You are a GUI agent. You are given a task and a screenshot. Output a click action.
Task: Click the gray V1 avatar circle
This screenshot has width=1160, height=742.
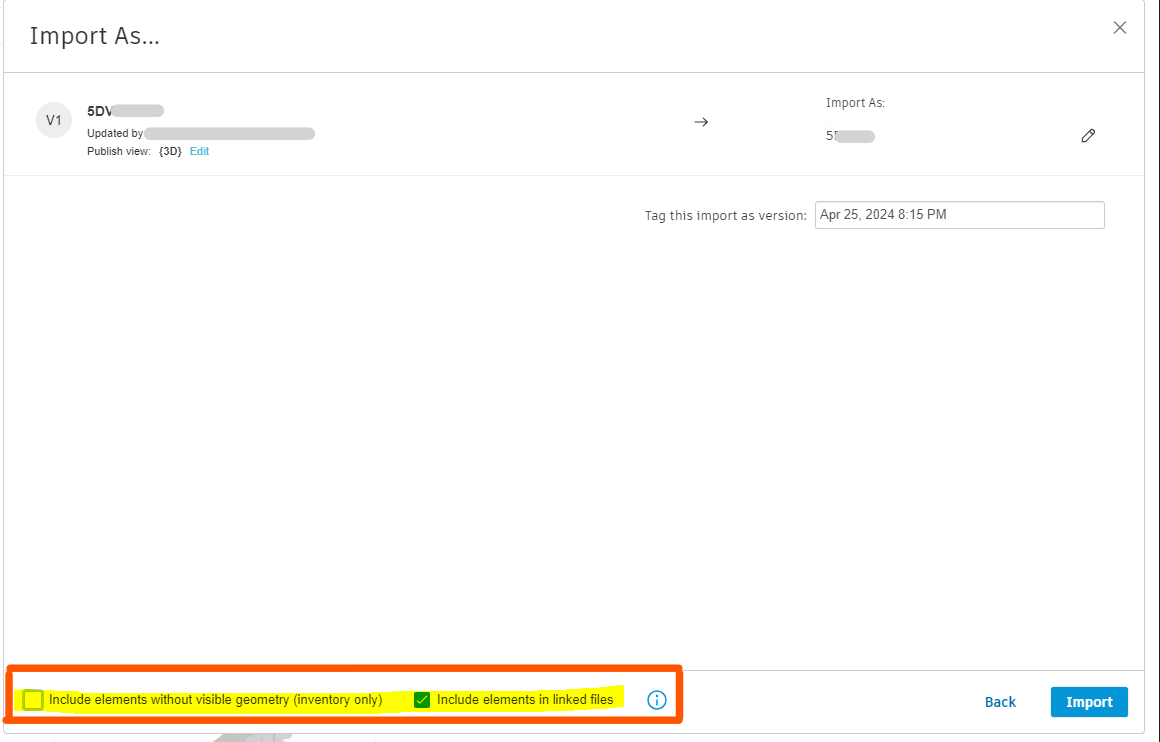(54, 119)
